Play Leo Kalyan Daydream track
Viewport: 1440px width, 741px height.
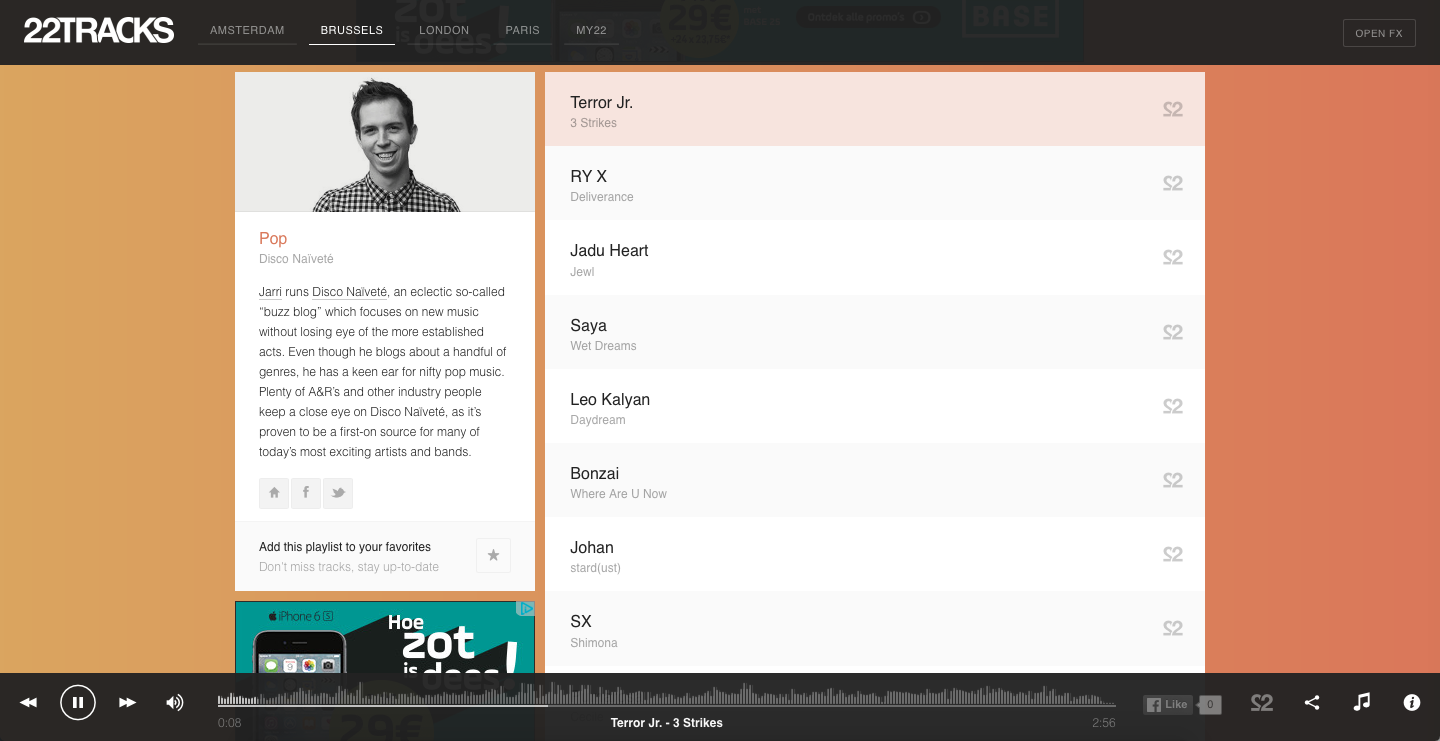[875, 406]
